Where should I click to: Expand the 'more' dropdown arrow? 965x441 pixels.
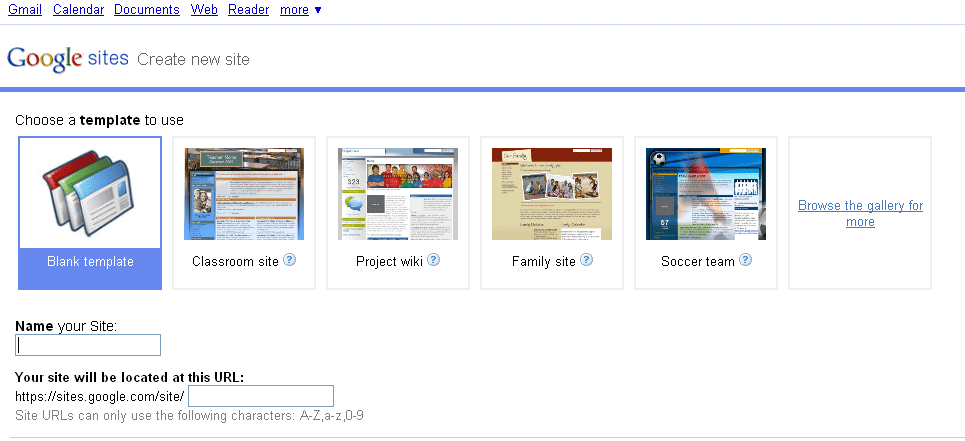point(318,10)
